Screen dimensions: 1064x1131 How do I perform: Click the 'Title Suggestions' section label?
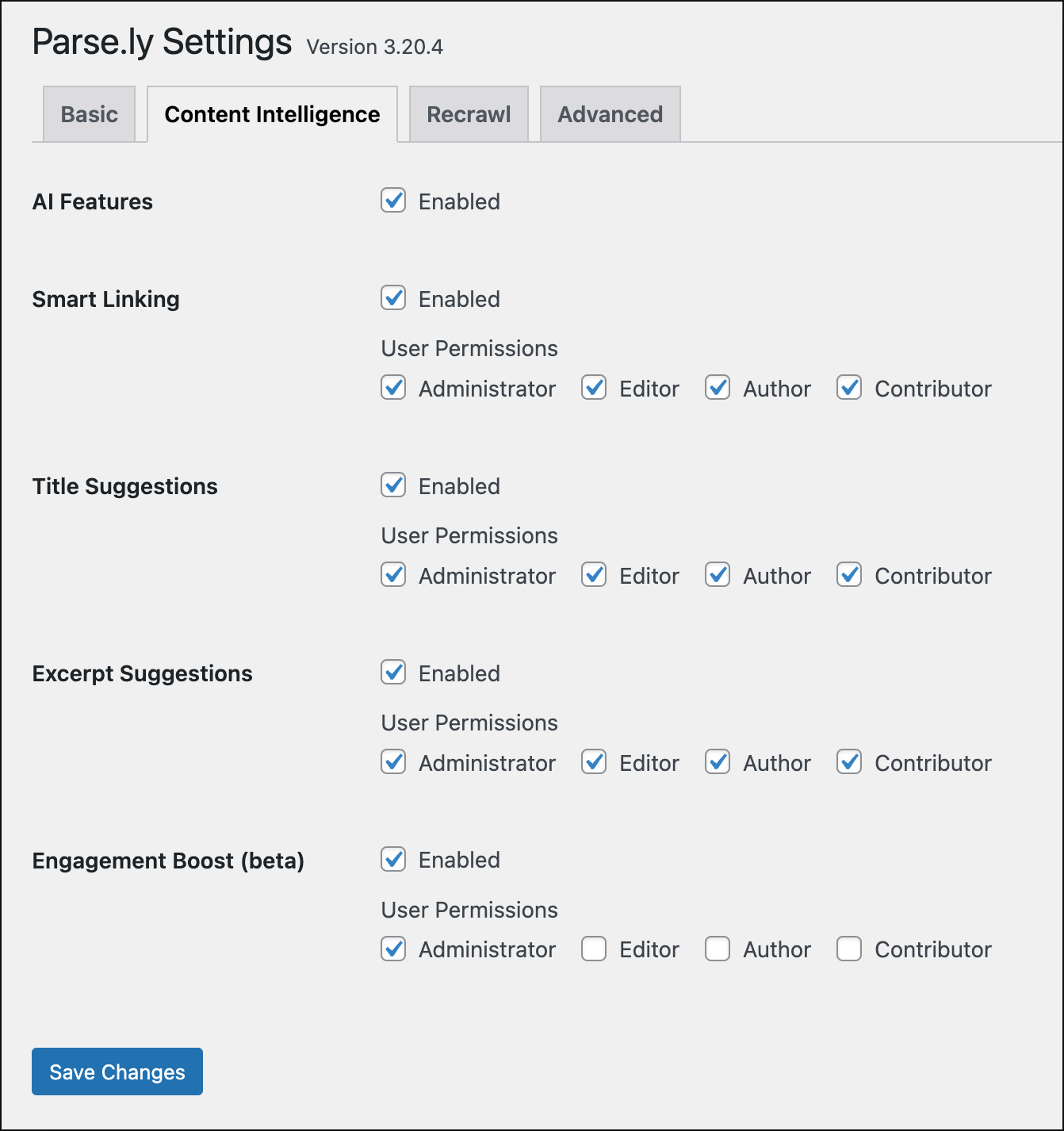124,486
